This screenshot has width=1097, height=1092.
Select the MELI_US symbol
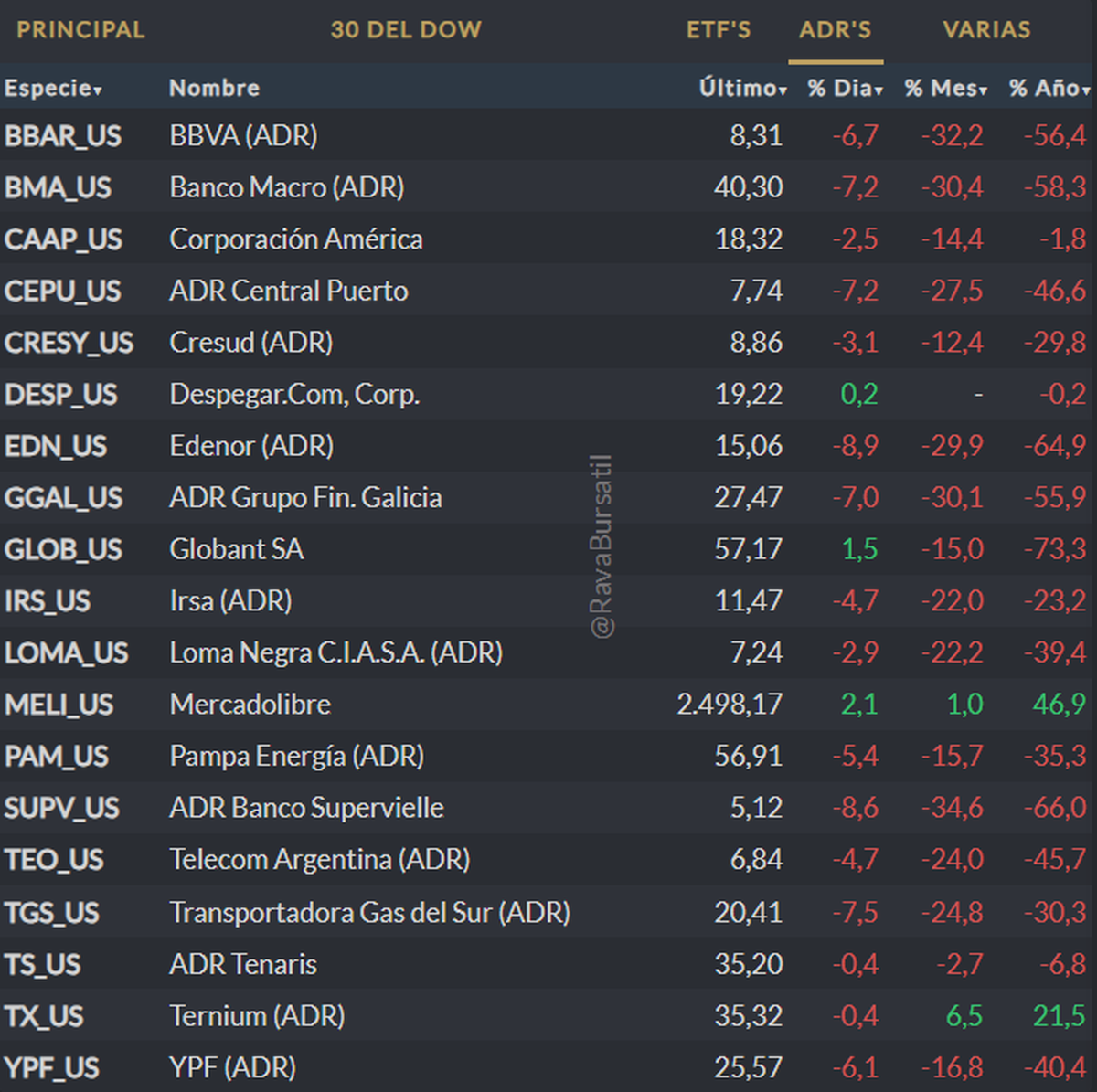pos(59,705)
